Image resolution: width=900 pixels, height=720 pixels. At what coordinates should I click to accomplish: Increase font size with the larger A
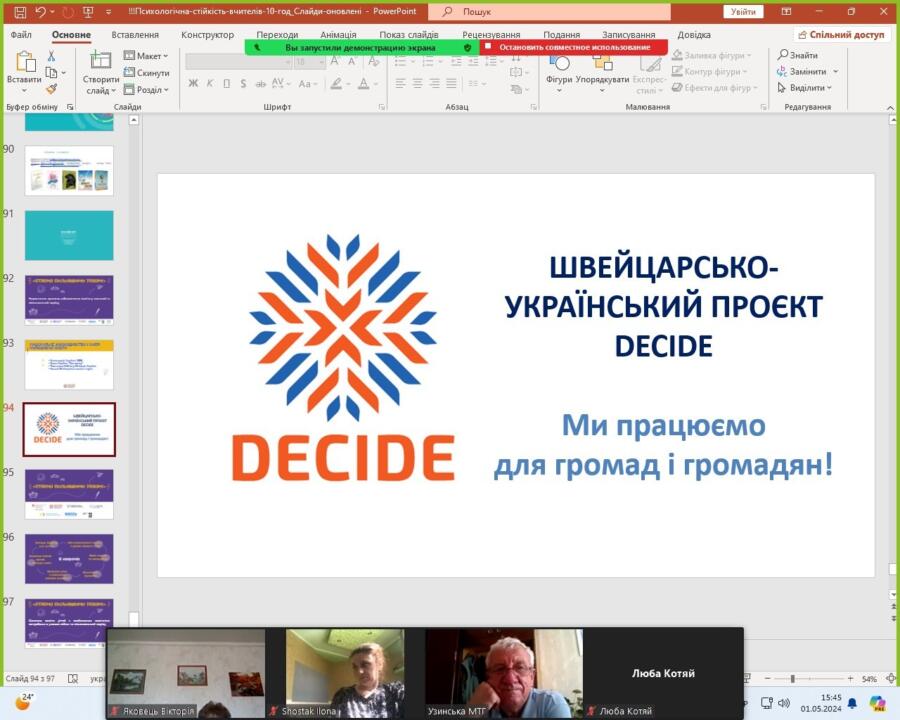pos(335,61)
